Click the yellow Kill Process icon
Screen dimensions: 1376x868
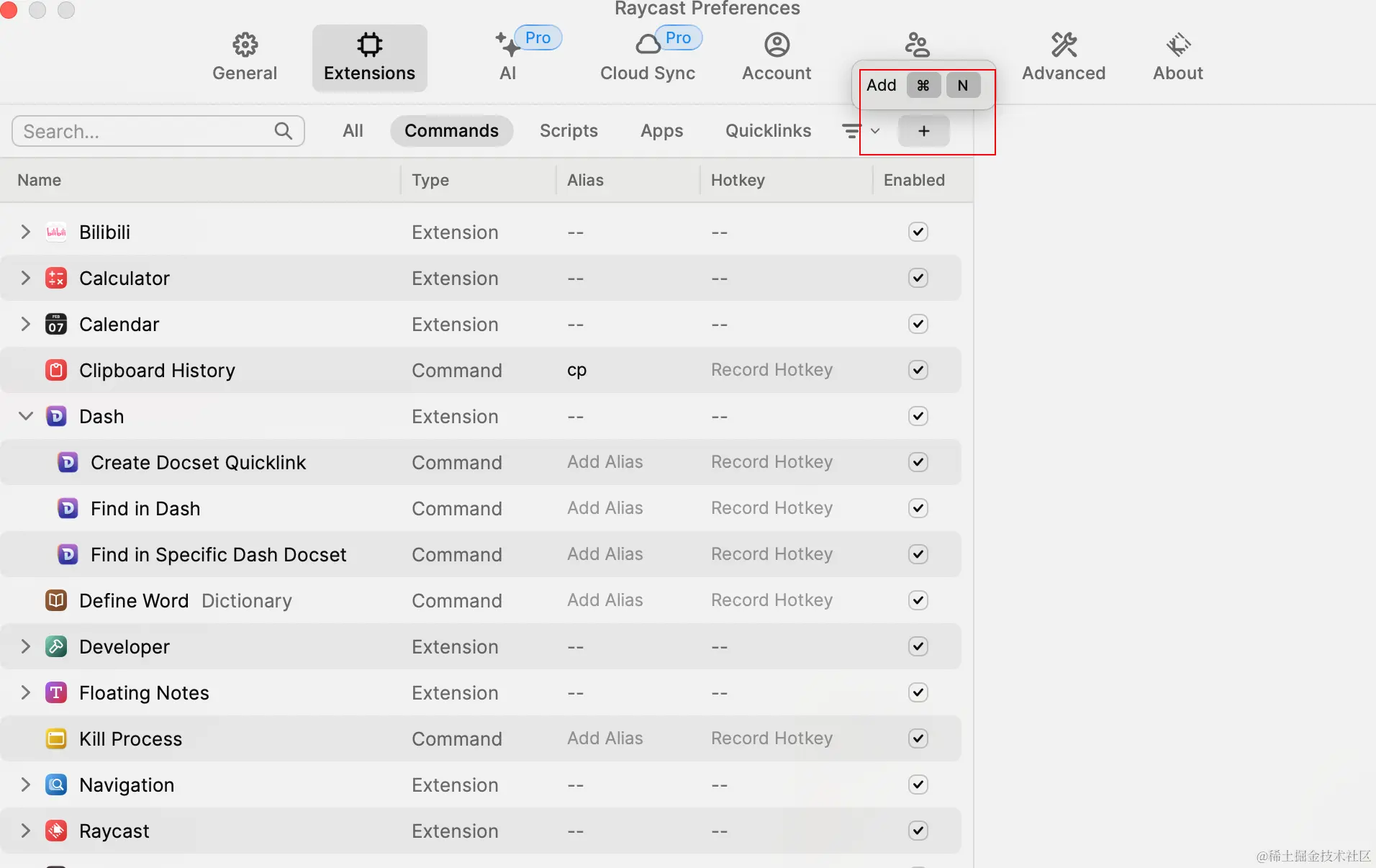click(56, 738)
